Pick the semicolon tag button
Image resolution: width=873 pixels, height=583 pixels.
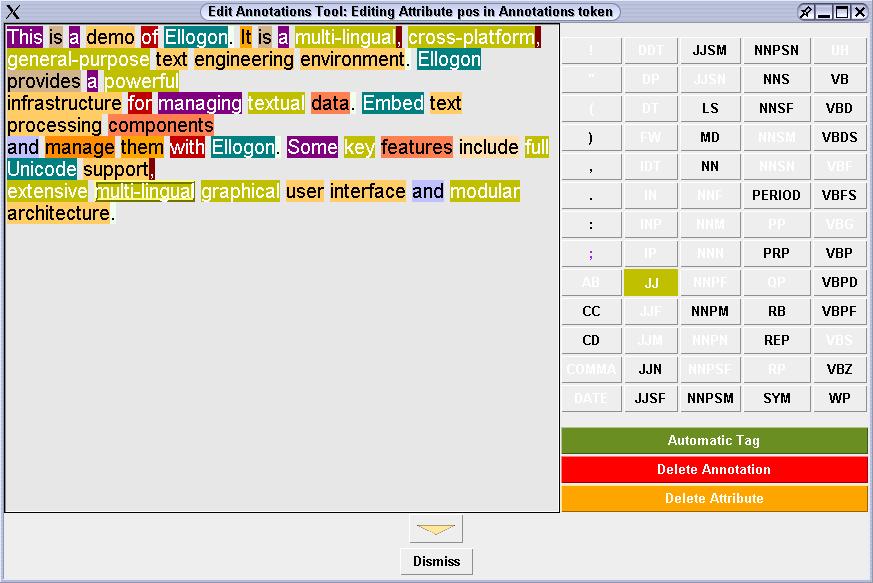pos(591,253)
